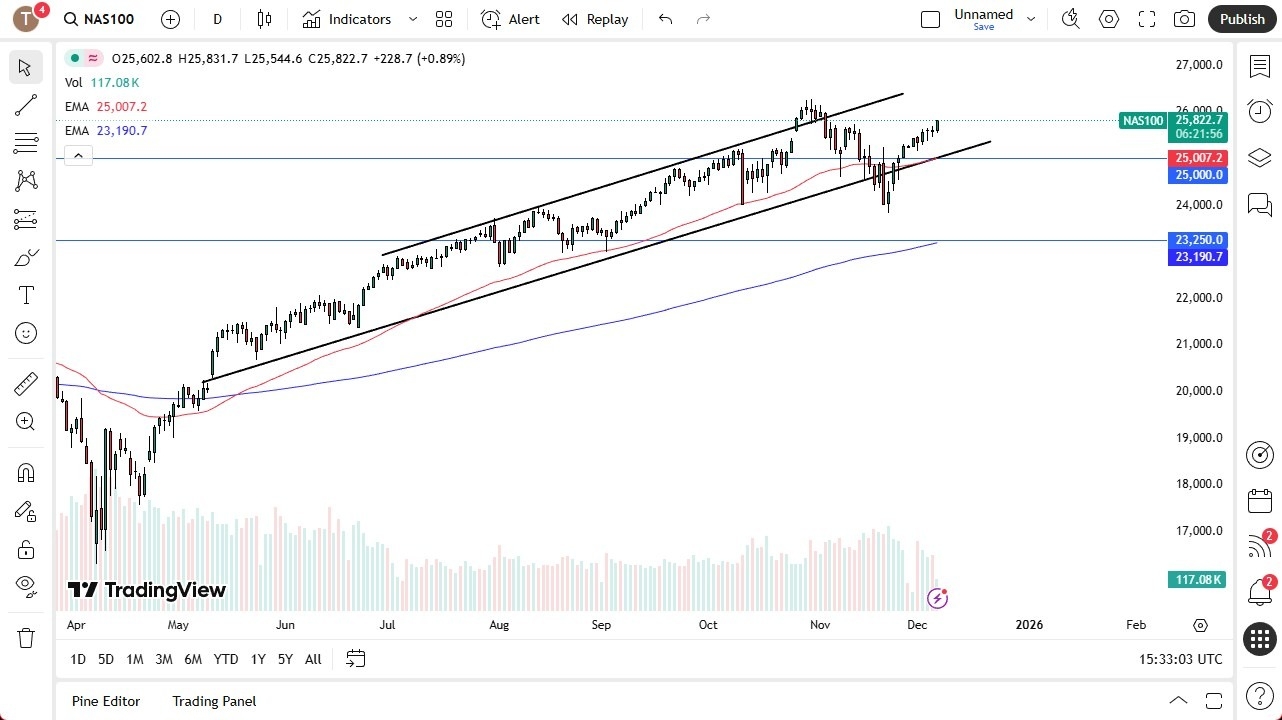Open the Indicator Templates dropdown arrow

click(x=412, y=19)
